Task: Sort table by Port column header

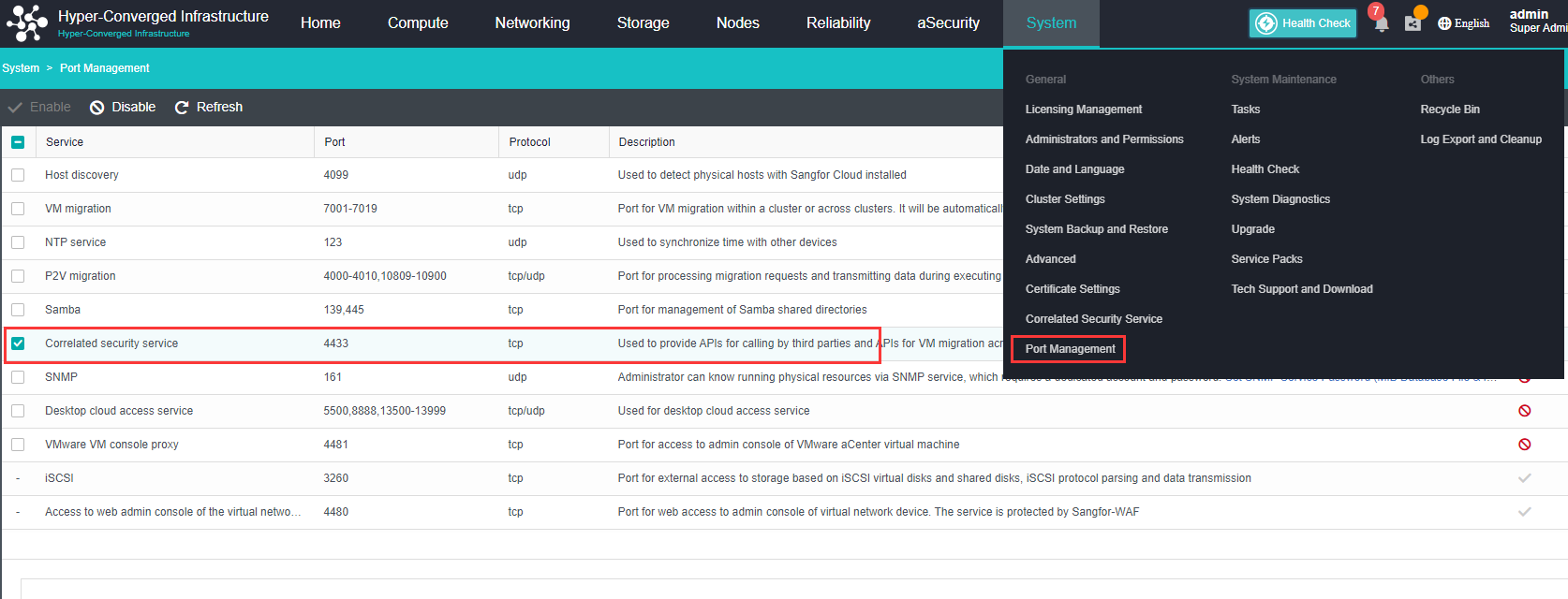Action: (x=334, y=142)
